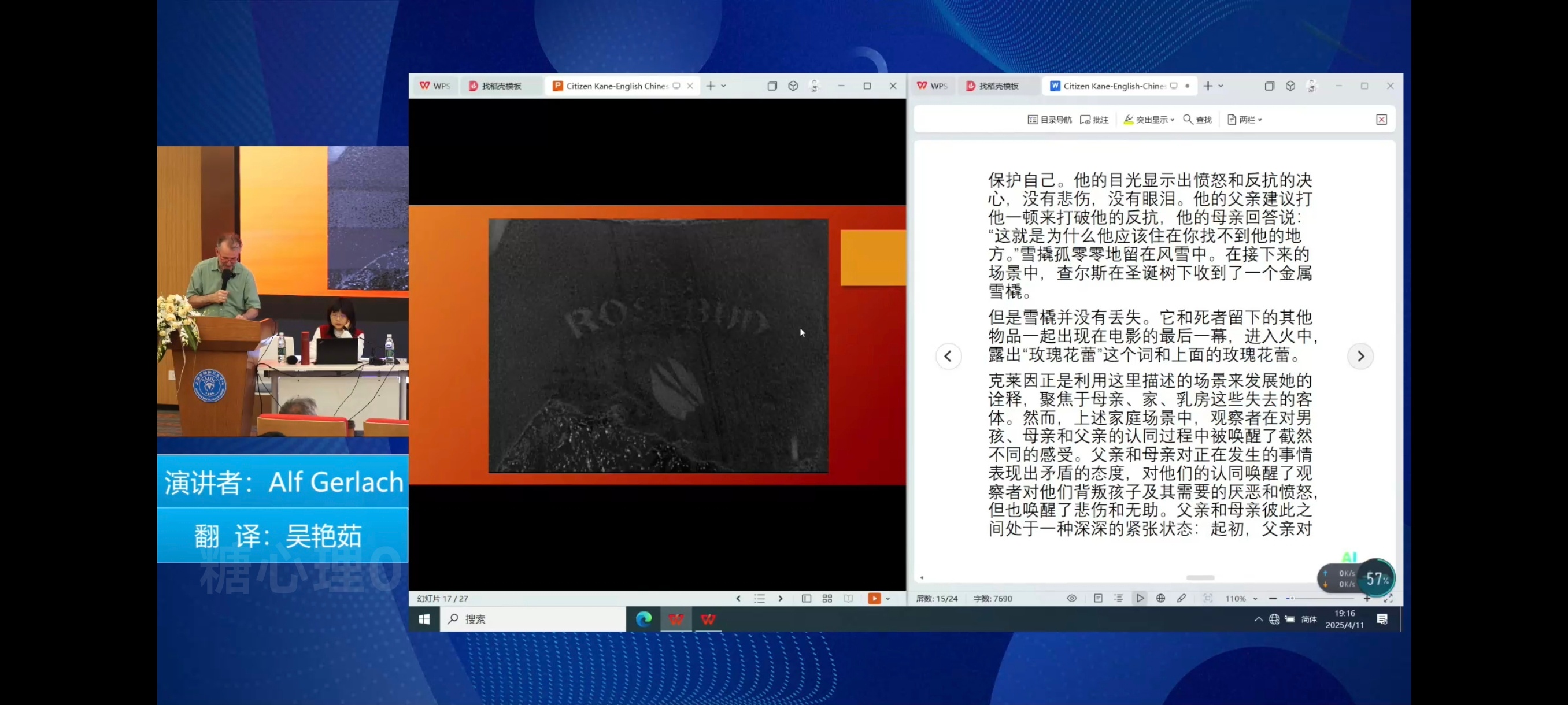Switch to page layout view in the document

(1097, 599)
